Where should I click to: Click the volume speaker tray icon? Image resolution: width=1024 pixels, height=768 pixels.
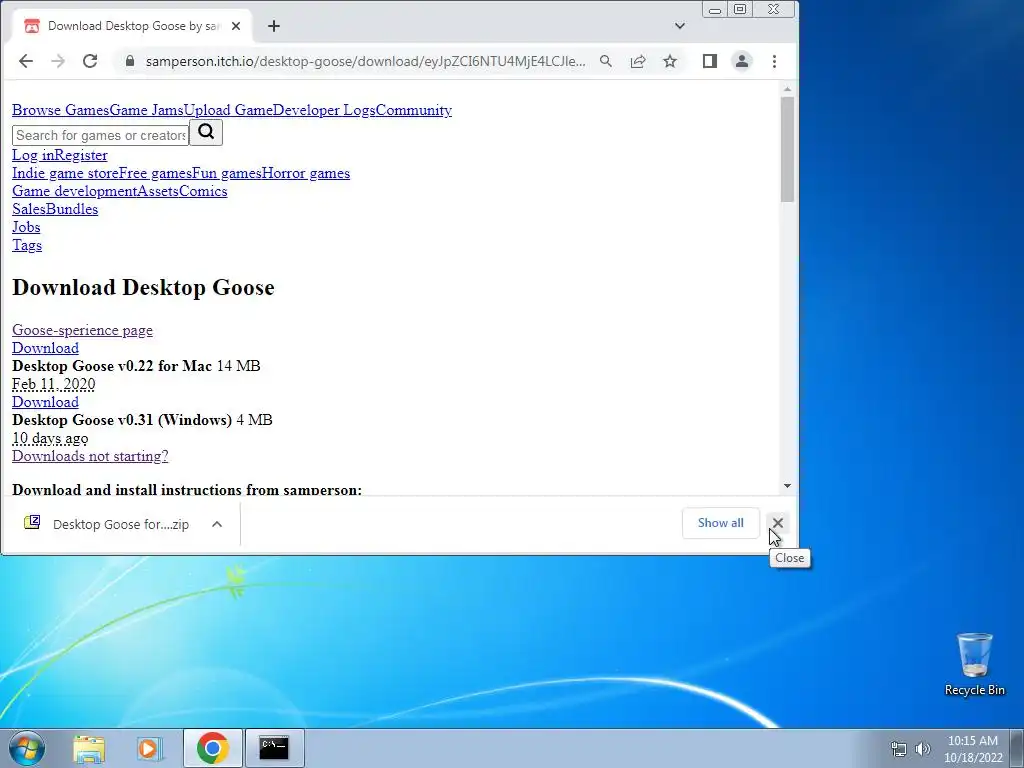922,749
